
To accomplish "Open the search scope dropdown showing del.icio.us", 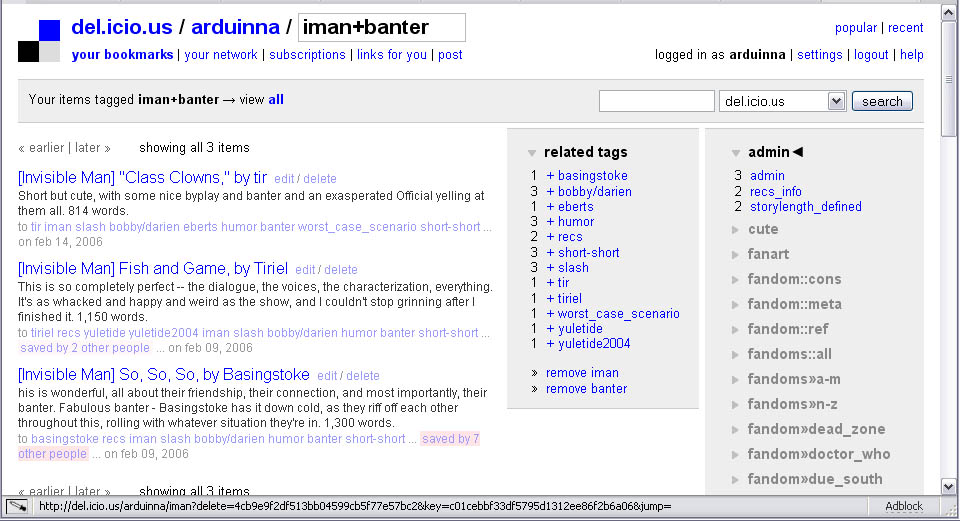I will click(x=782, y=101).
